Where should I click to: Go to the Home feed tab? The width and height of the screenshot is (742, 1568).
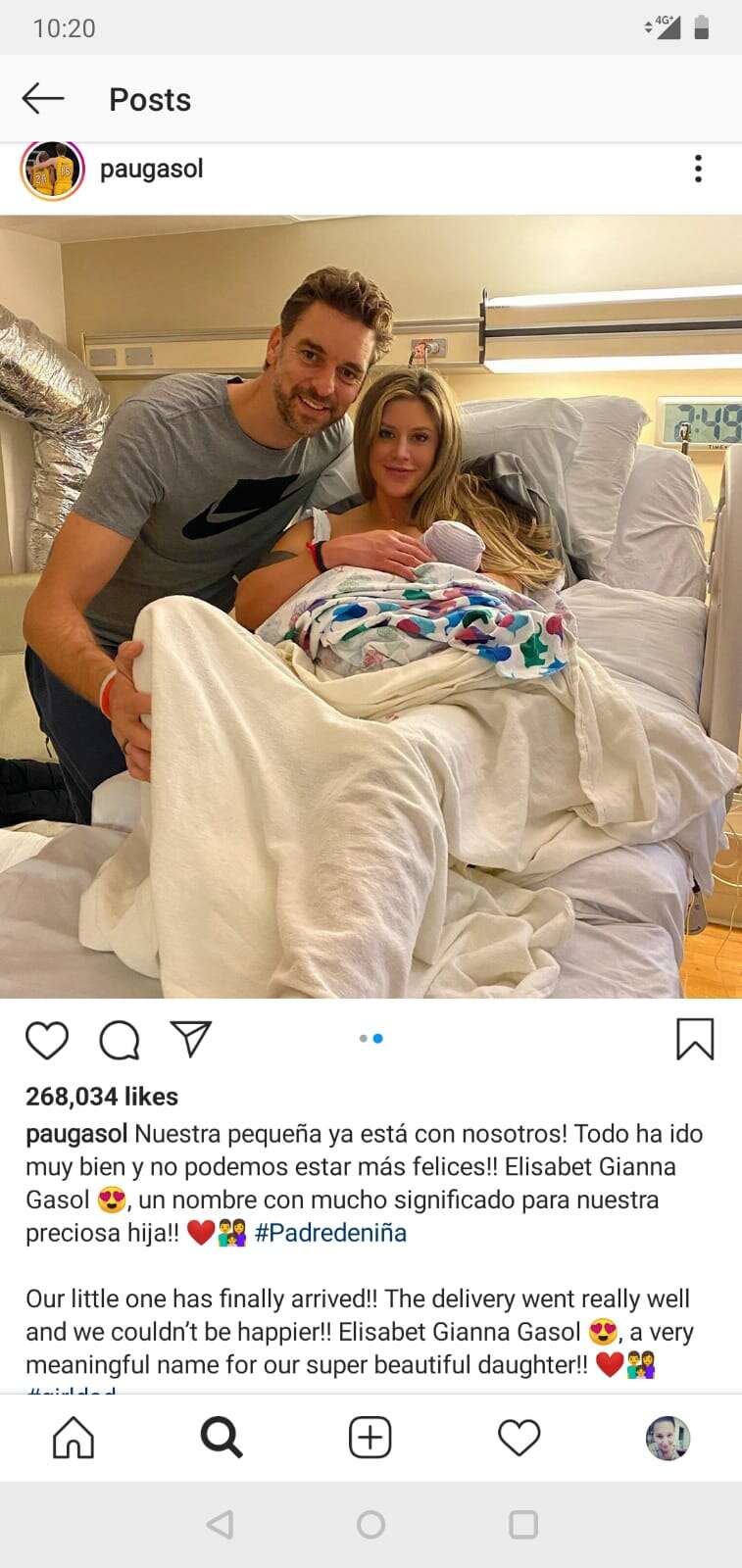pyautogui.click(x=74, y=1438)
